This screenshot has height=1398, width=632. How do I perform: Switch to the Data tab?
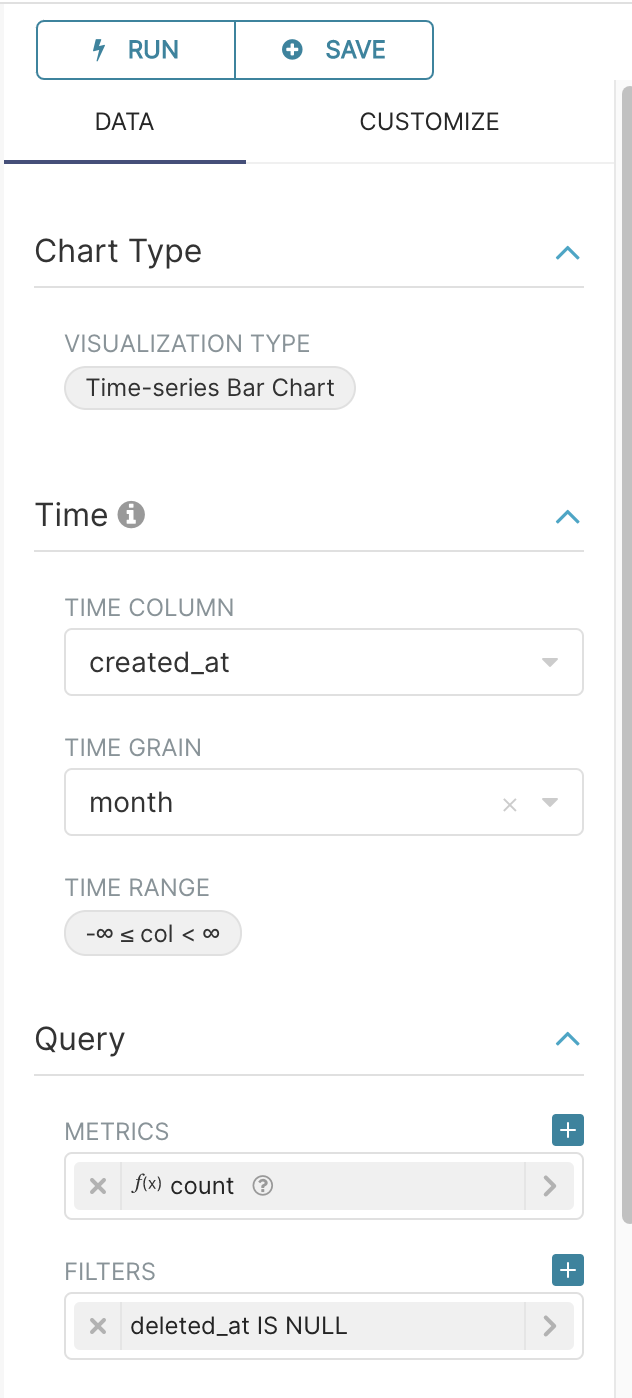pyautogui.click(x=124, y=122)
